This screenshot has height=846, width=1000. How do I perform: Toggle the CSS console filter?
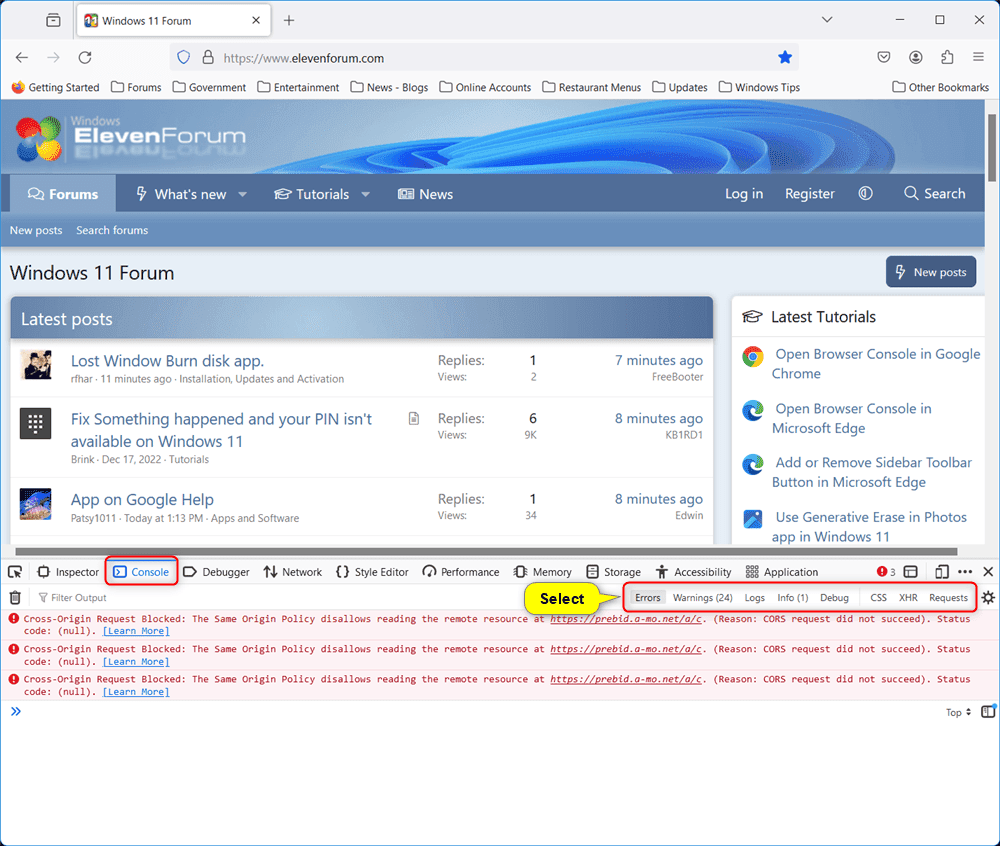click(x=878, y=597)
